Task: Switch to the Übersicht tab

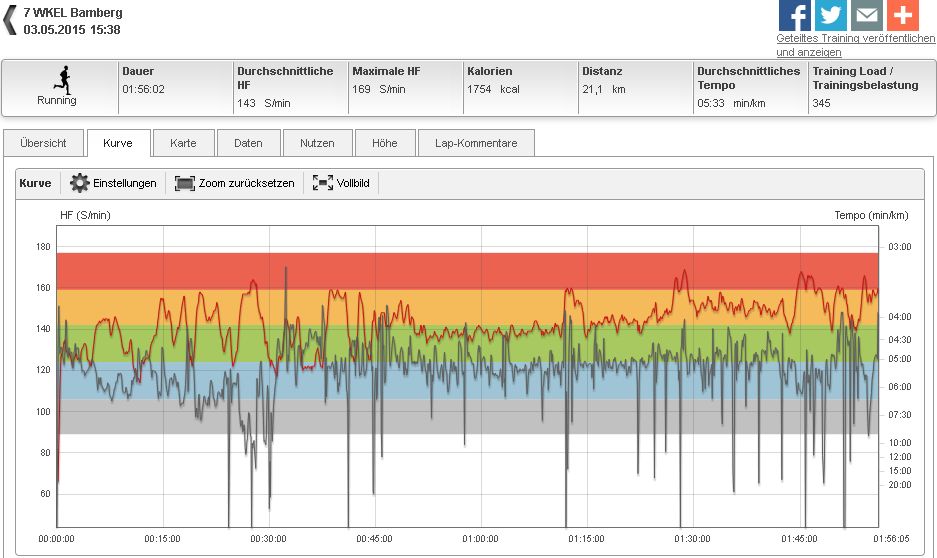Action: pyautogui.click(x=44, y=143)
